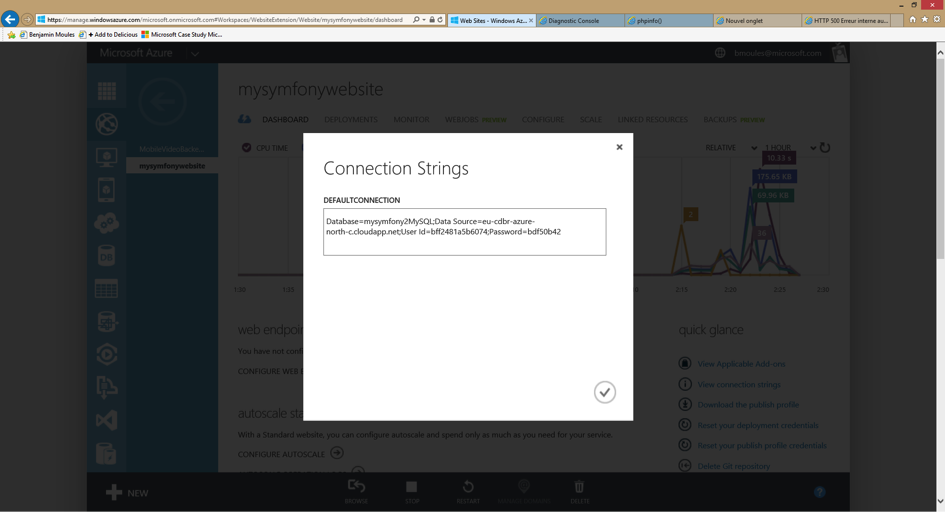Toggle the CPU TIME metric checkbox
Screen dimensions: 945x512
246,148
